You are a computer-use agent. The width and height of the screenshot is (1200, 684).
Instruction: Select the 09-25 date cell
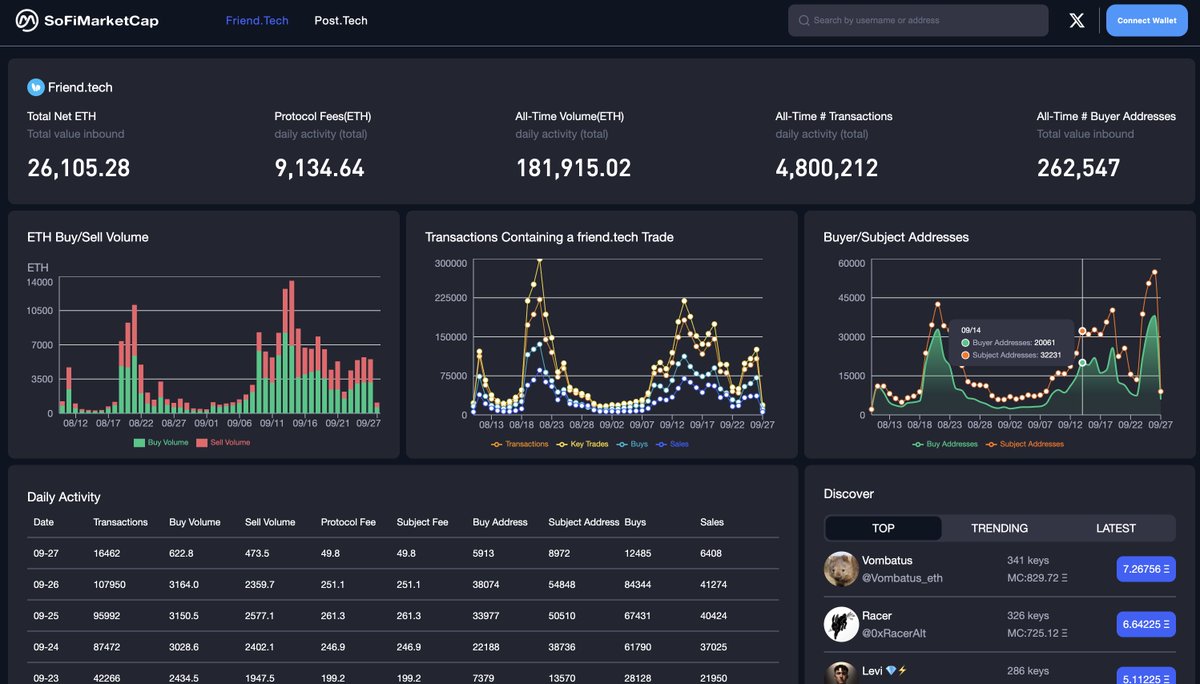[44, 616]
